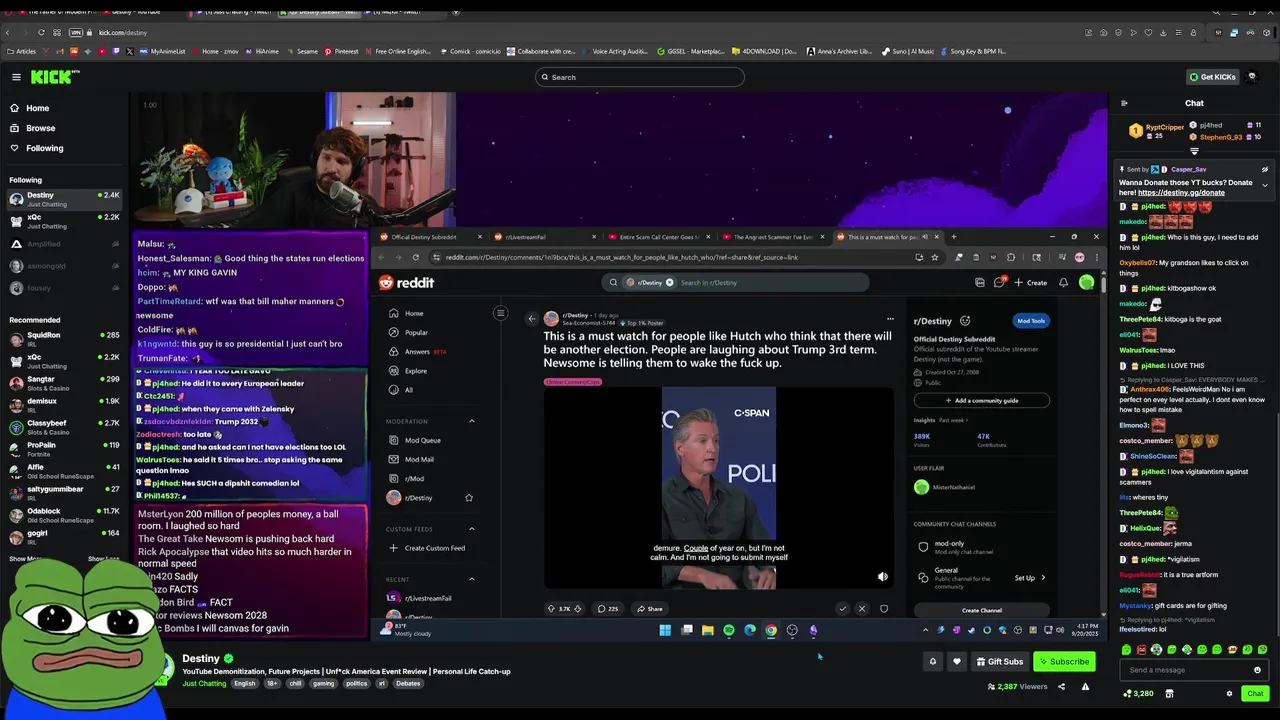Open Reddit chat icon
Image resolution: width=1280 pixels, height=720 pixels.
(x=998, y=283)
